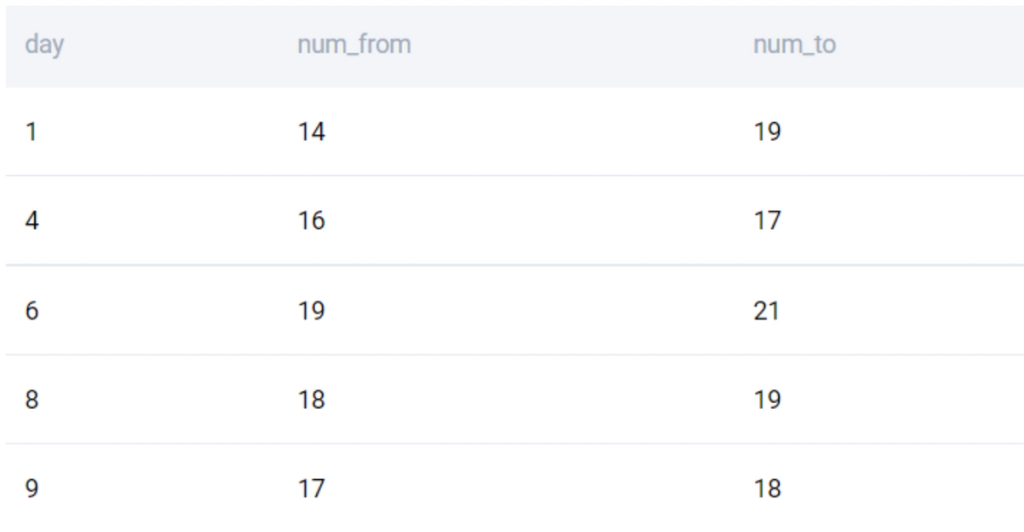
Task: Click num_from value 18 in day 8 row
Action: click(x=312, y=399)
